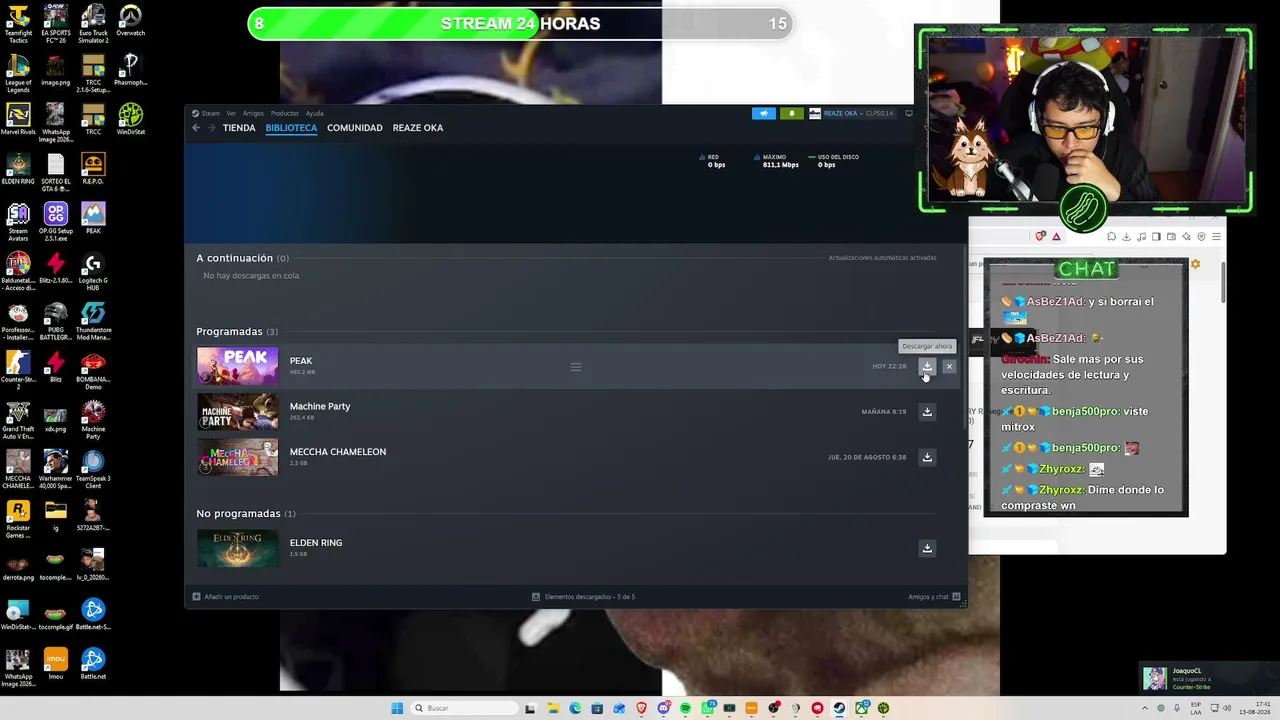Open File Explorer from the taskbar
Image resolution: width=1280 pixels, height=720 pixels.
pyautogui.click(x=553, y=708)
